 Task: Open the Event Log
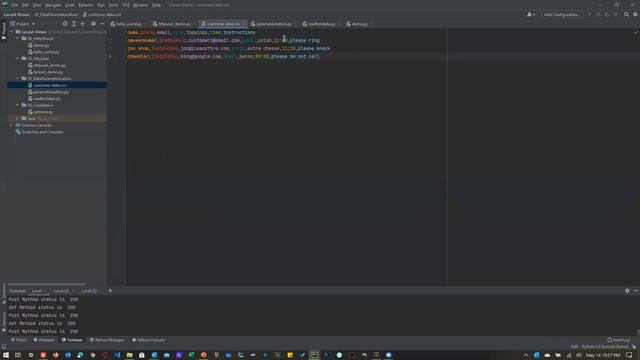point(618,340)
